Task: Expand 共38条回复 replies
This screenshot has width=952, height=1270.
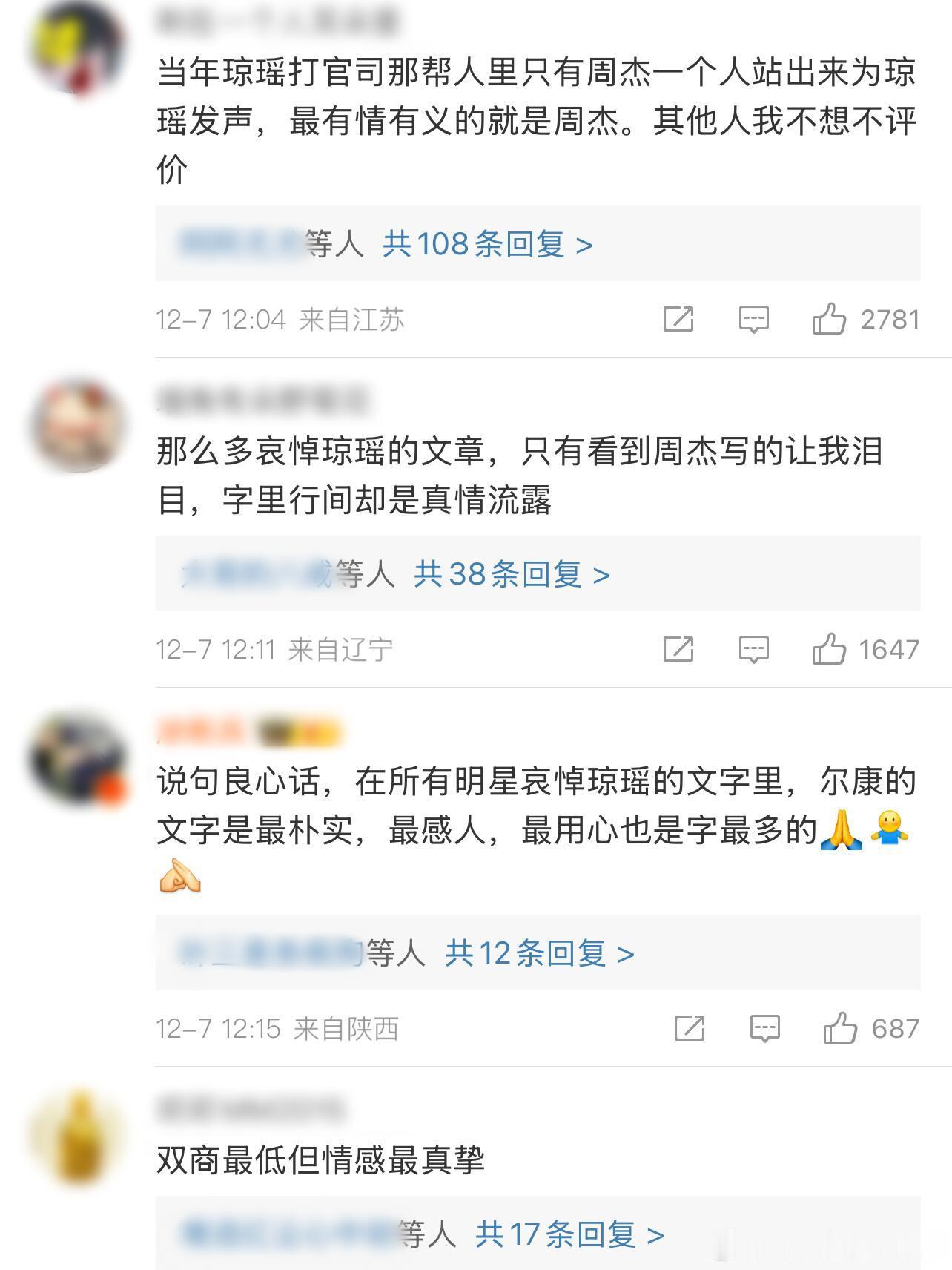Action: 512,573
